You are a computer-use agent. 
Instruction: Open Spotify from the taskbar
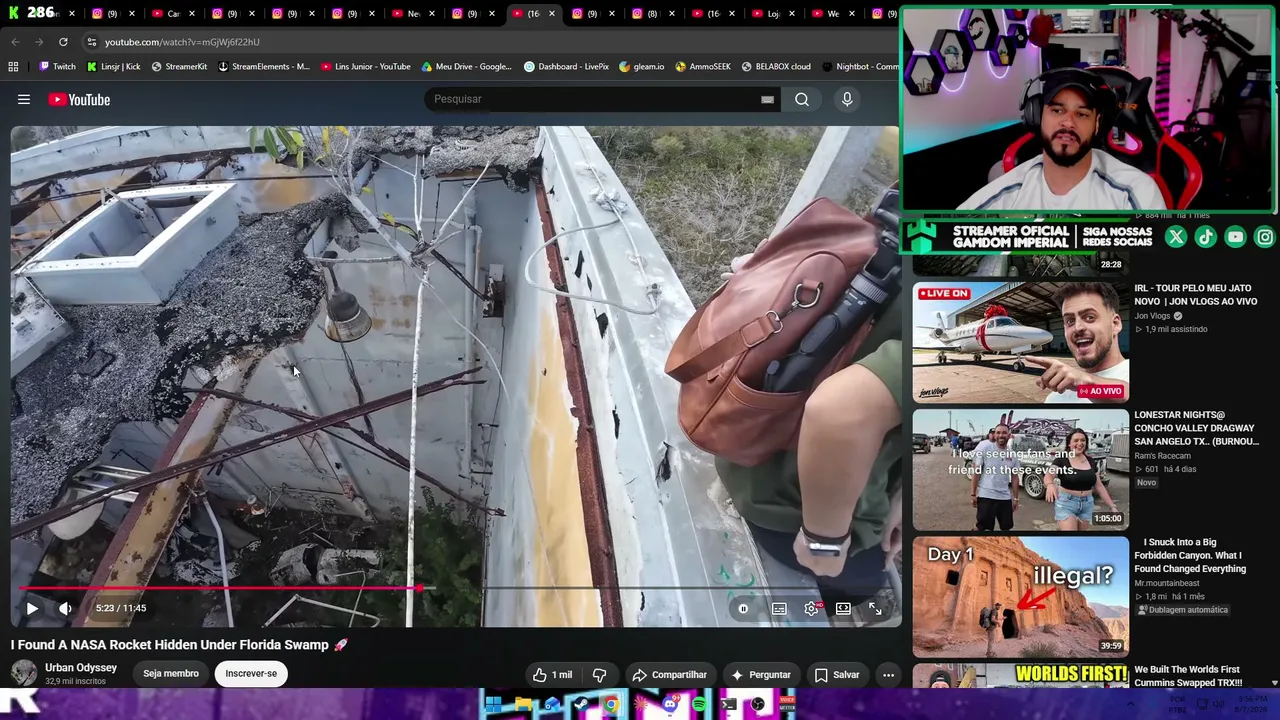(x=699, y=705)
